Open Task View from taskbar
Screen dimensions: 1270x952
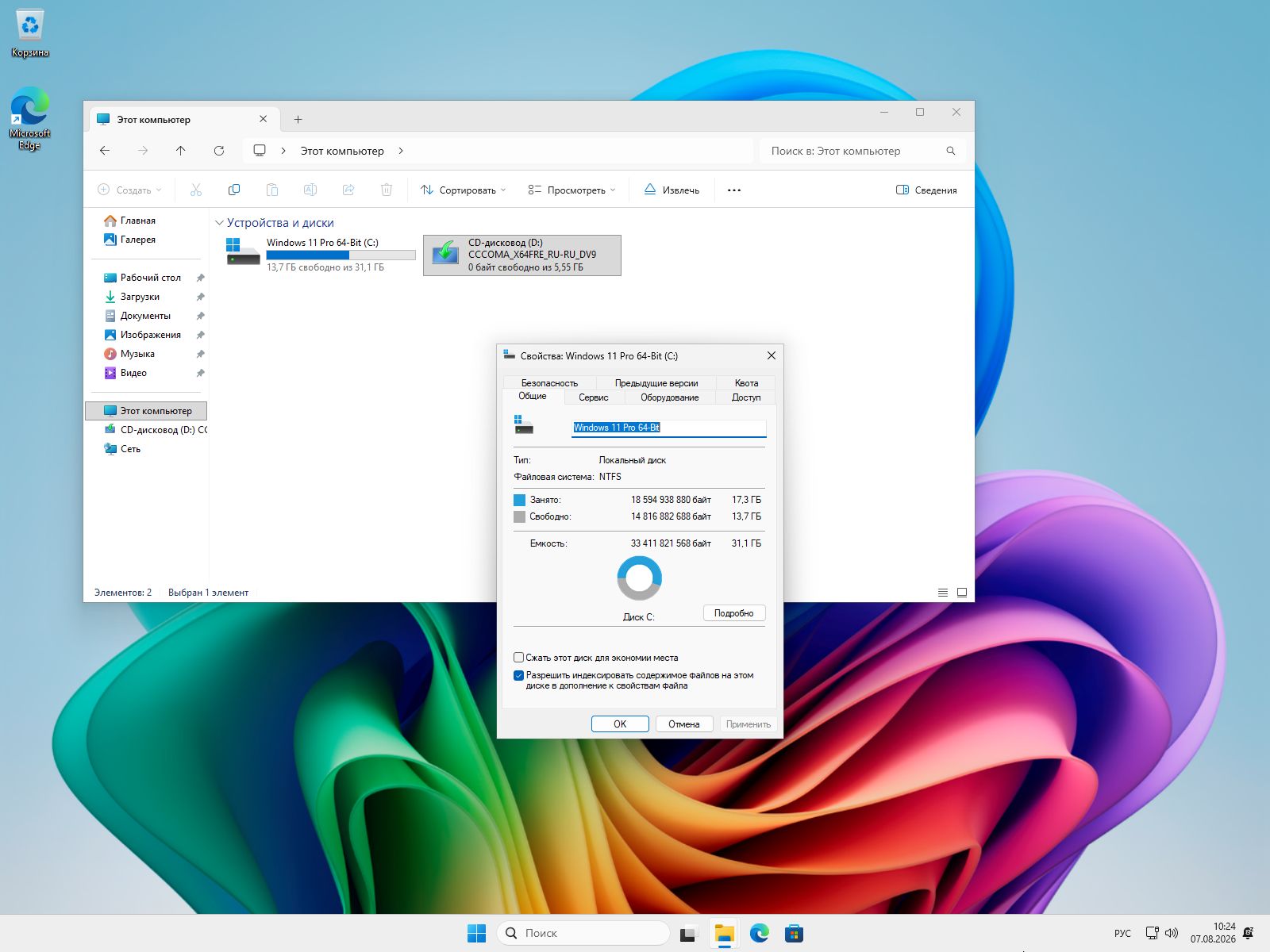[x=688, y=933]
